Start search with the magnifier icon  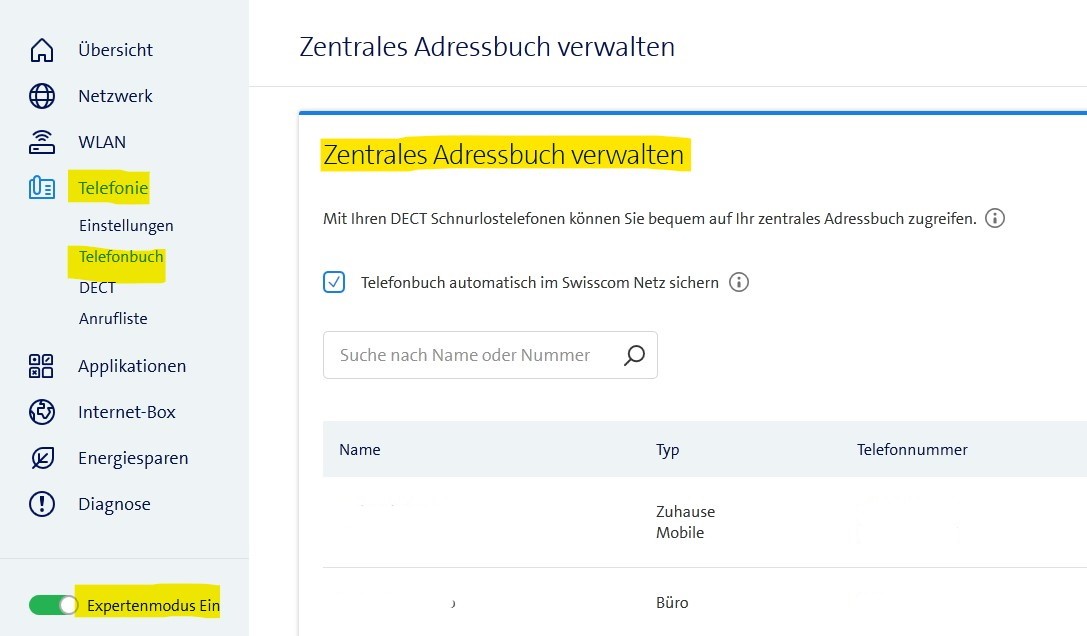coord(633,354)
